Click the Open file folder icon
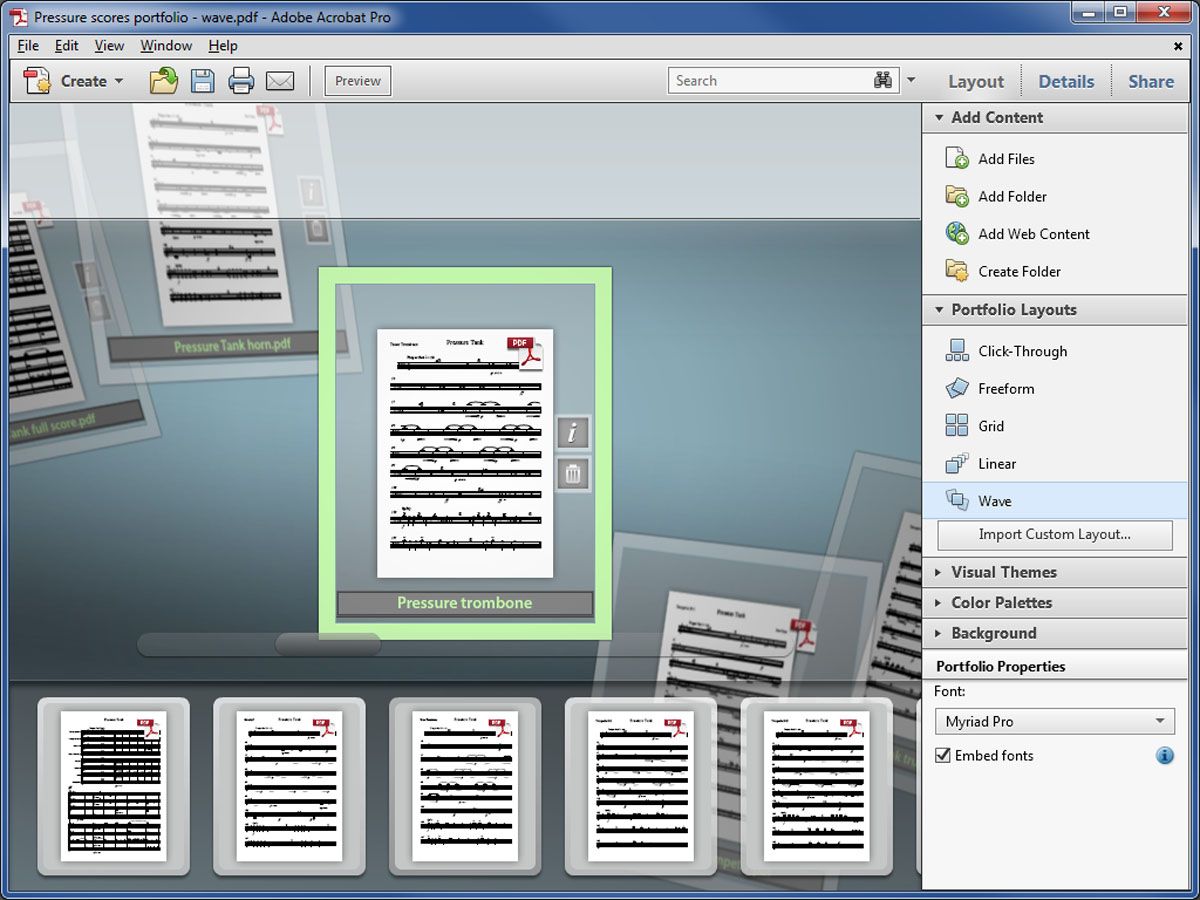 click(x=164, y=81)
